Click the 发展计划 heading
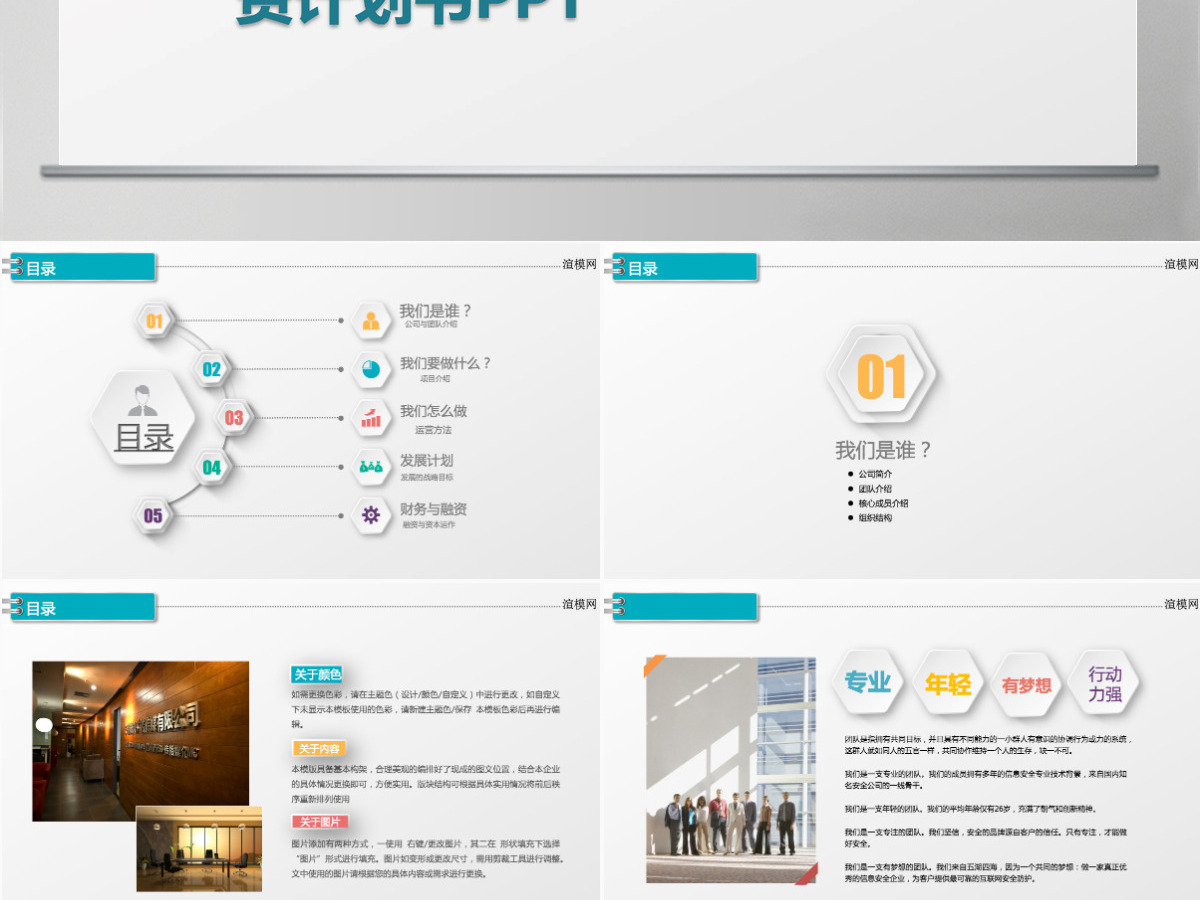The width and height of the screenshot is (1200, 900). click(x=426, y=460)
